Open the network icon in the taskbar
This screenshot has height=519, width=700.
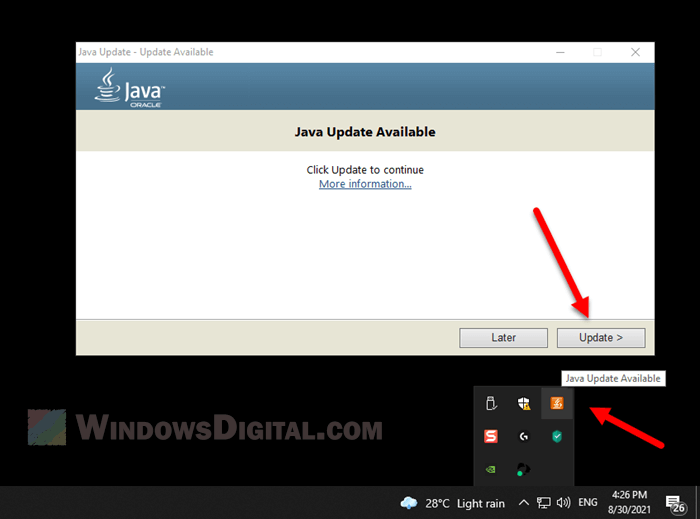pos(543,503)
